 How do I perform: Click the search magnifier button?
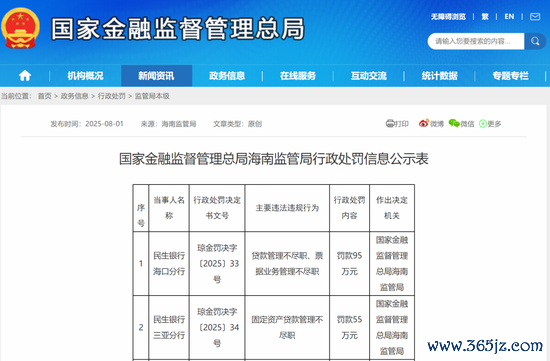click(535, 41)
